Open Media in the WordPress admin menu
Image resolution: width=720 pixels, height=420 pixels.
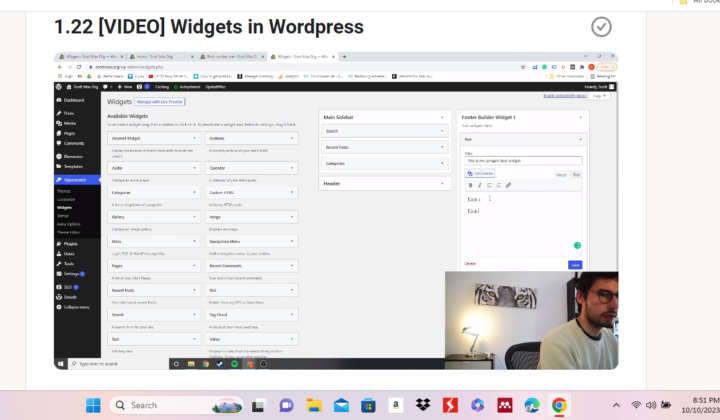pos(70,123)
